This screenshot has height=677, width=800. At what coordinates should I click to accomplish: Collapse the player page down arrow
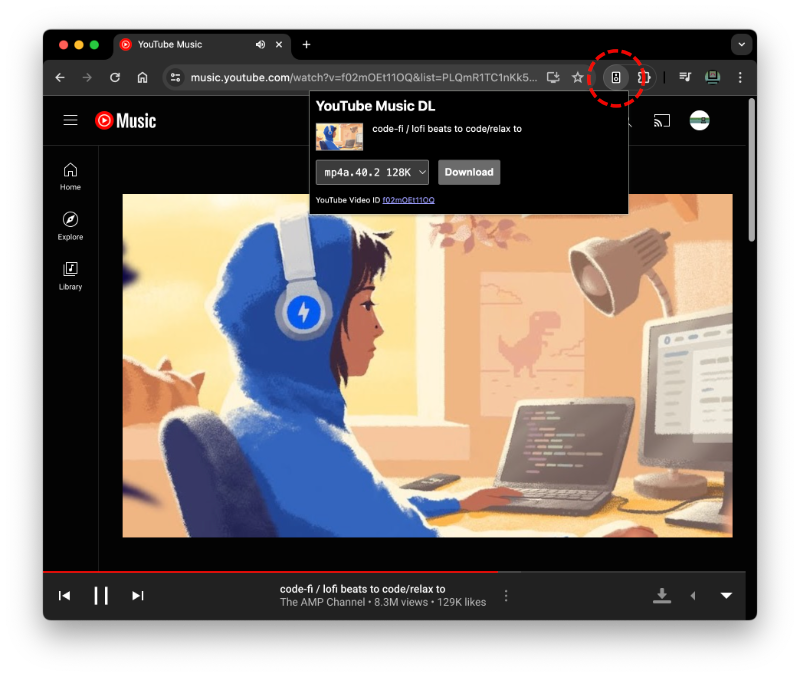click(x=726, y=596)
